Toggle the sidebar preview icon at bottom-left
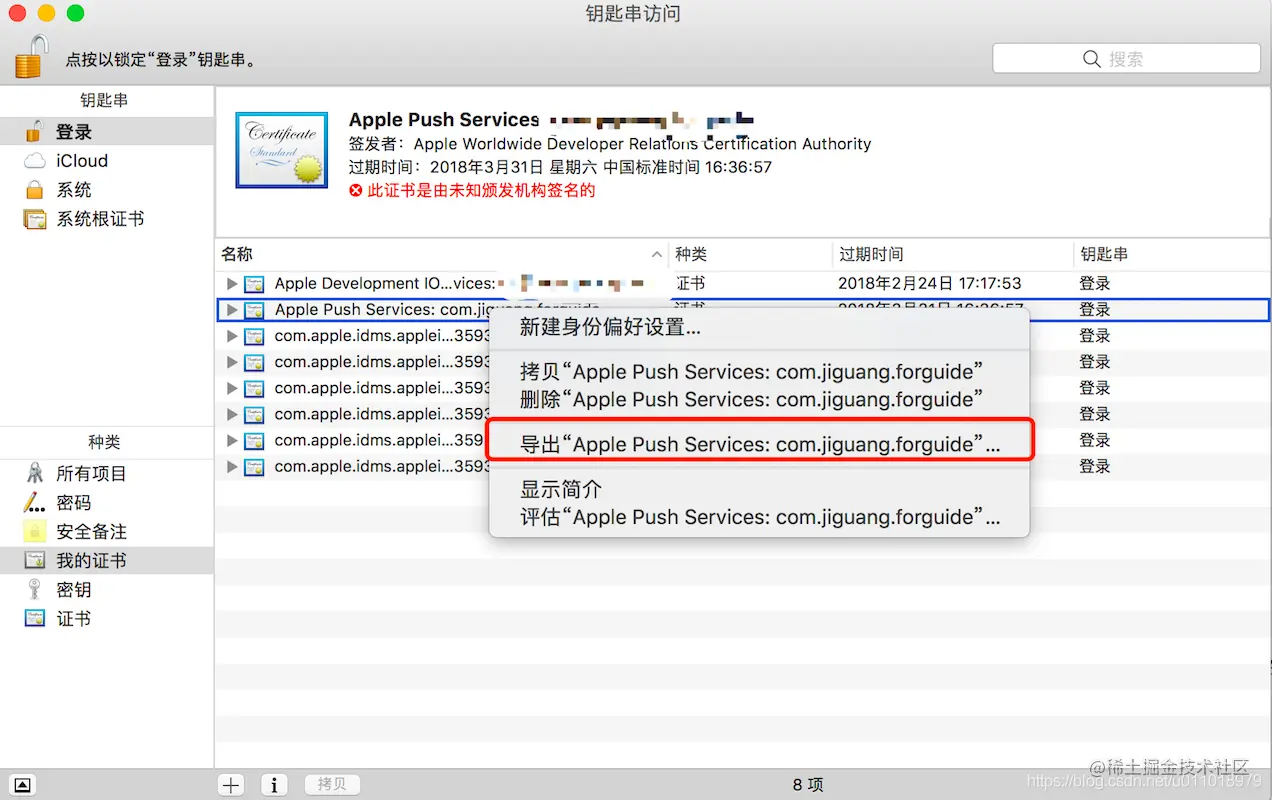This screenshot has width=1272, height=800. coord(23,785)
